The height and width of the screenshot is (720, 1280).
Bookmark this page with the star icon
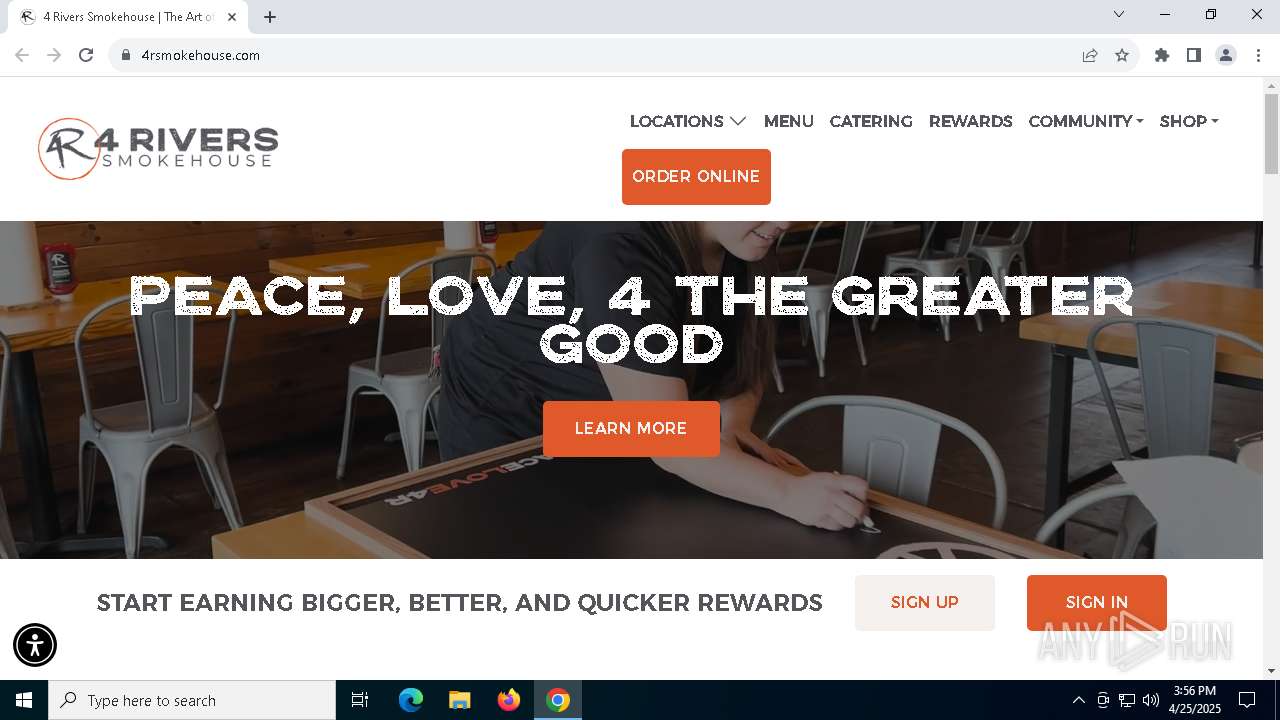point(1122,55)
